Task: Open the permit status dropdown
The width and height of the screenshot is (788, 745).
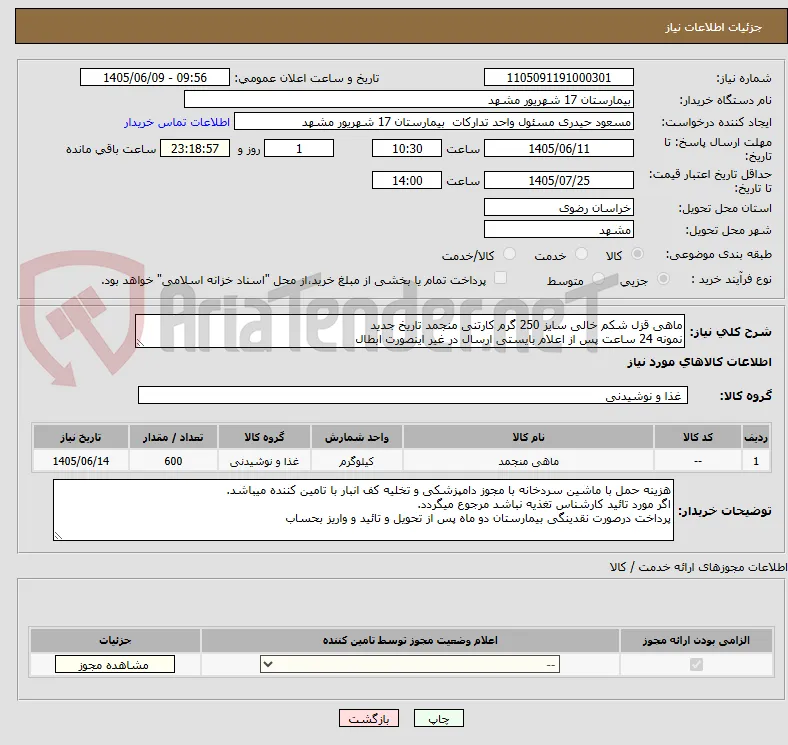Action: (410, 665)
